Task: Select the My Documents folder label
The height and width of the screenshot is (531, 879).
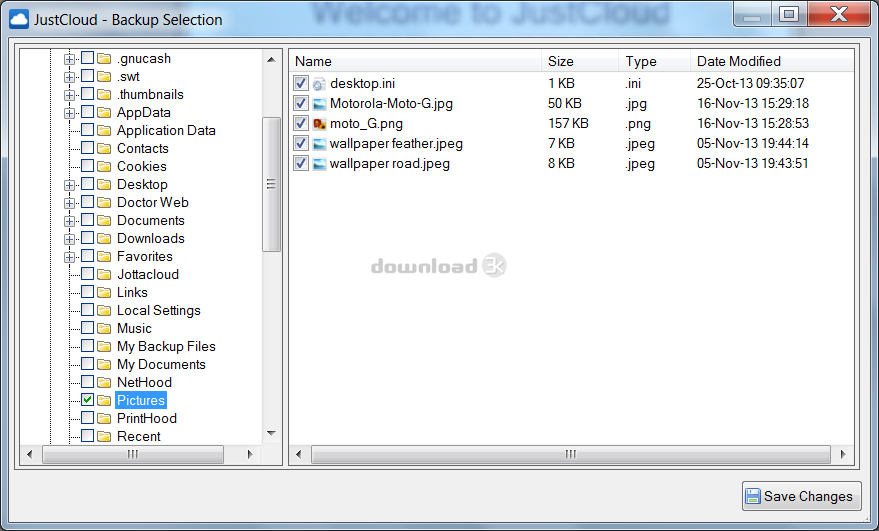Action: tap(161, 364)
